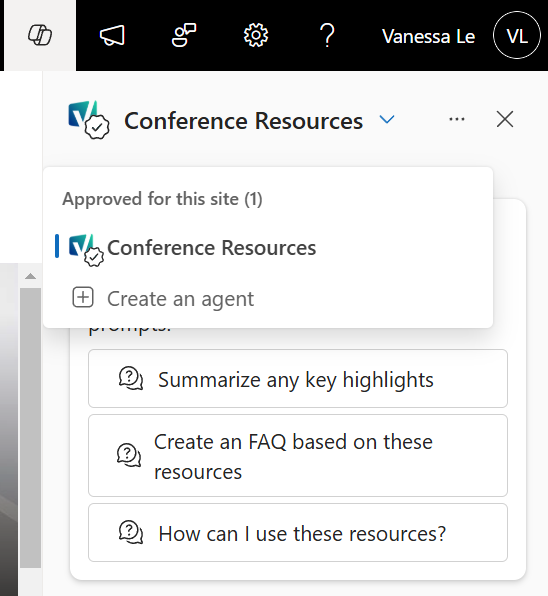Open the Copilot icon in header

[40, 35]
